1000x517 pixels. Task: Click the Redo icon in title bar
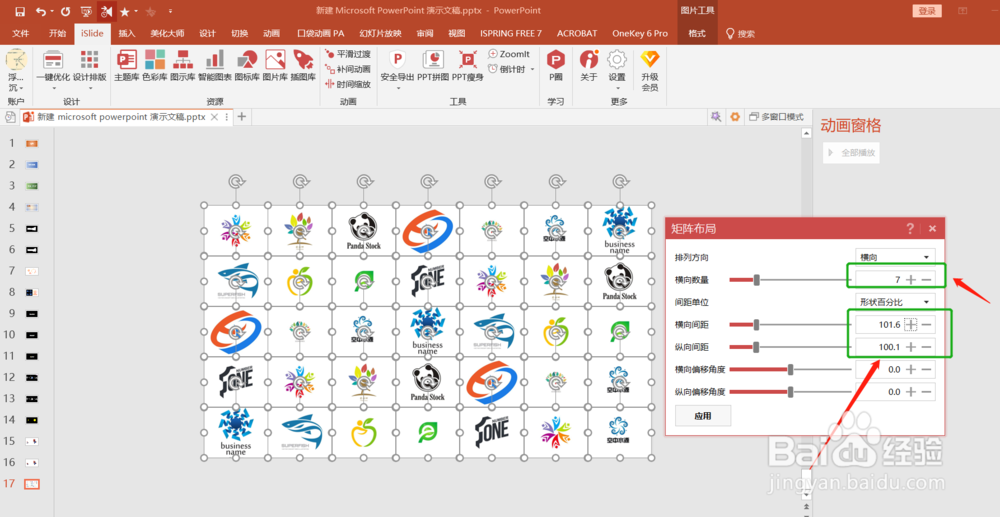[x=65, y=11]
